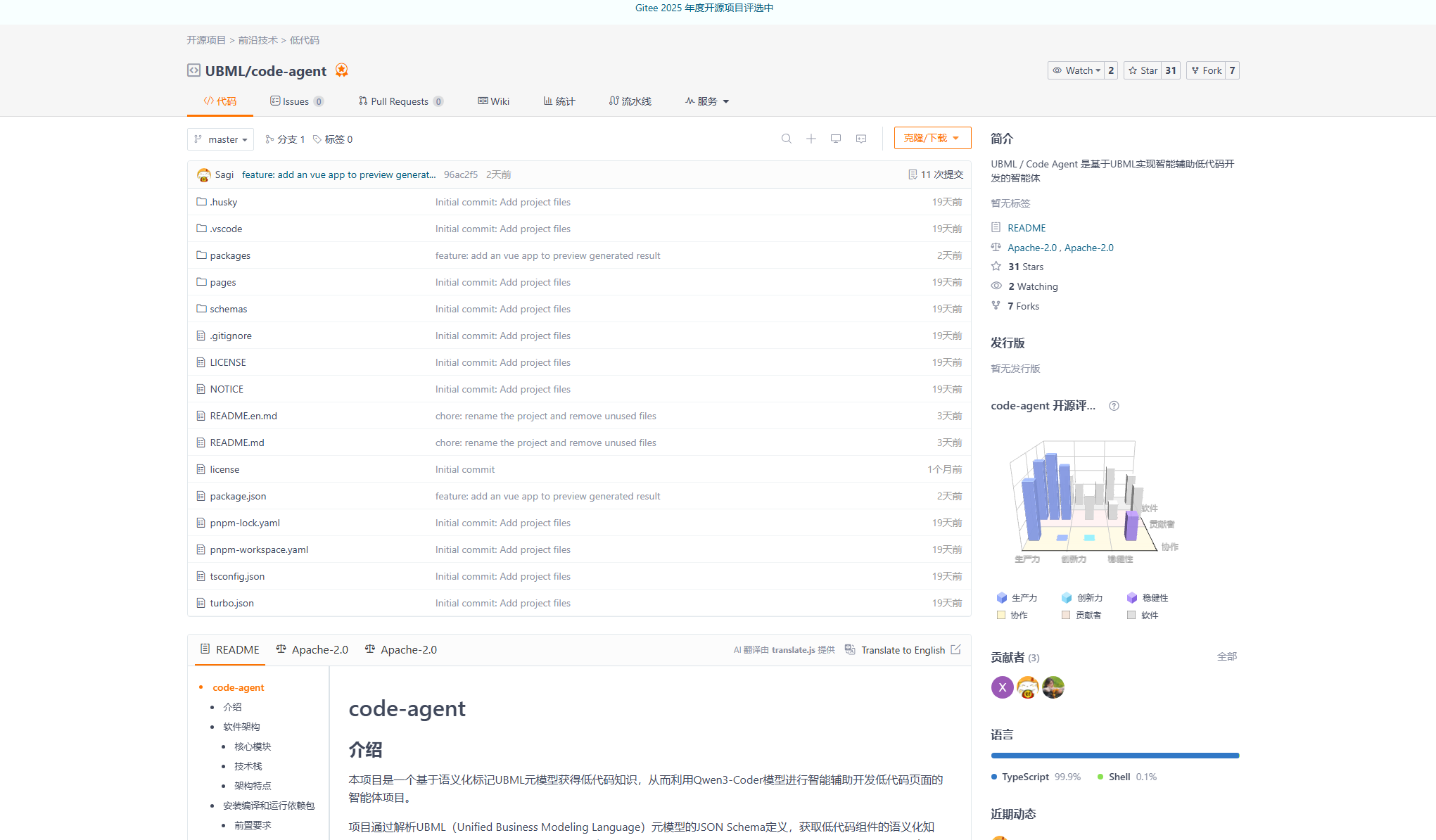The height and width of the screenshot is (840, 1436).
Task: Click the help question-mark icon near 开源评估
Action: pyautogui.click(x=1114, y=406)
